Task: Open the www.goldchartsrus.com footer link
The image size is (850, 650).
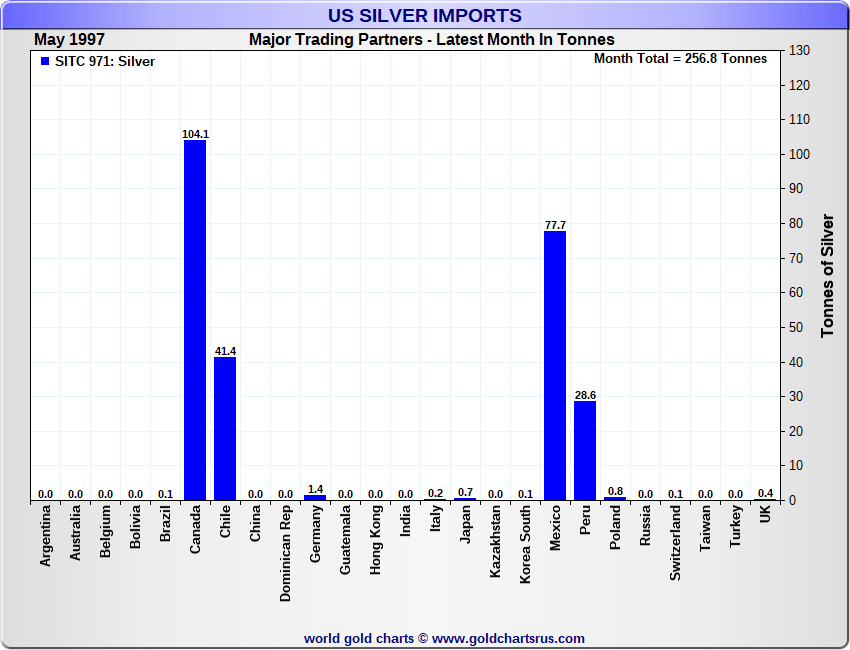Action: [x=508, y=638]
